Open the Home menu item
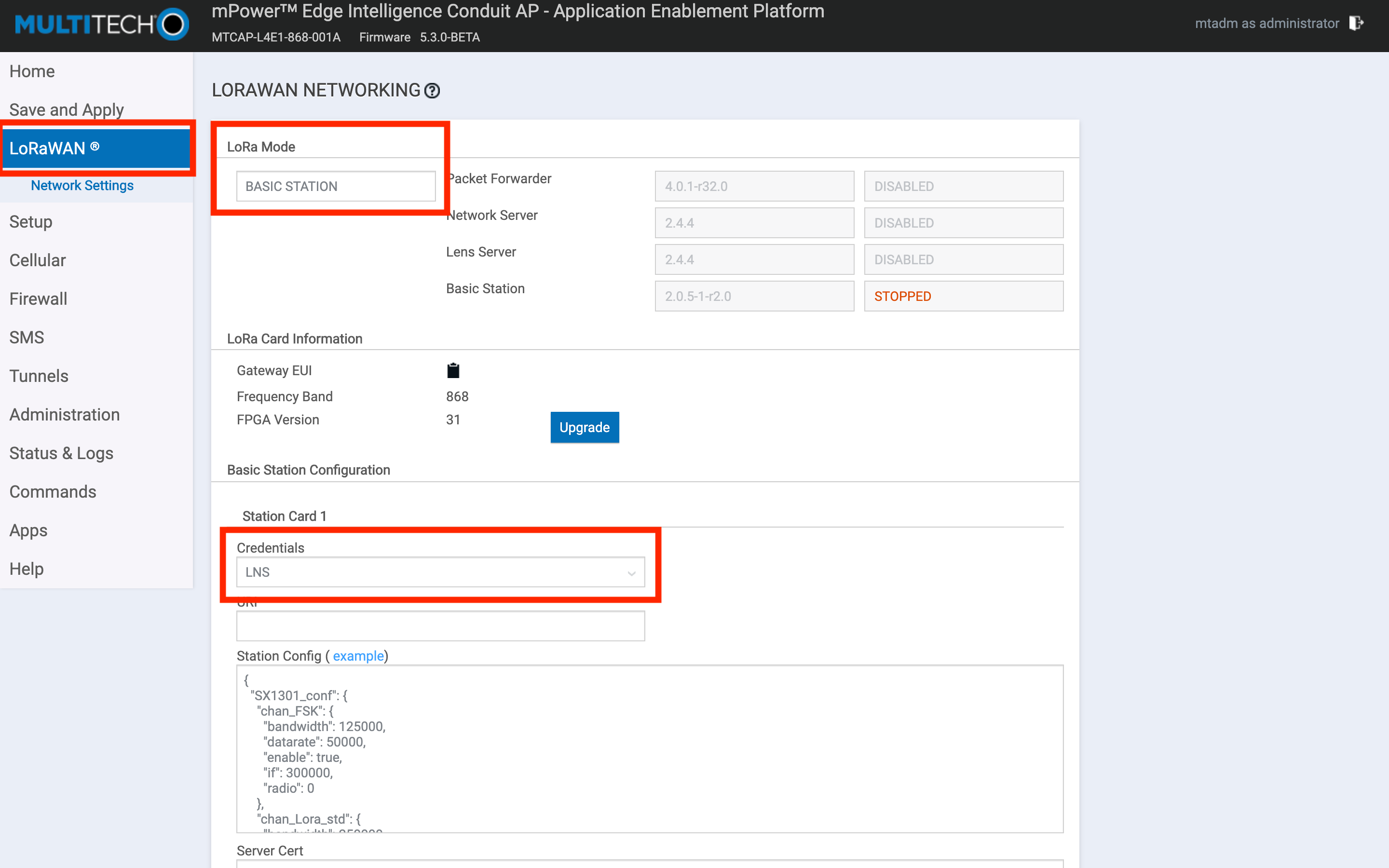 34,69
